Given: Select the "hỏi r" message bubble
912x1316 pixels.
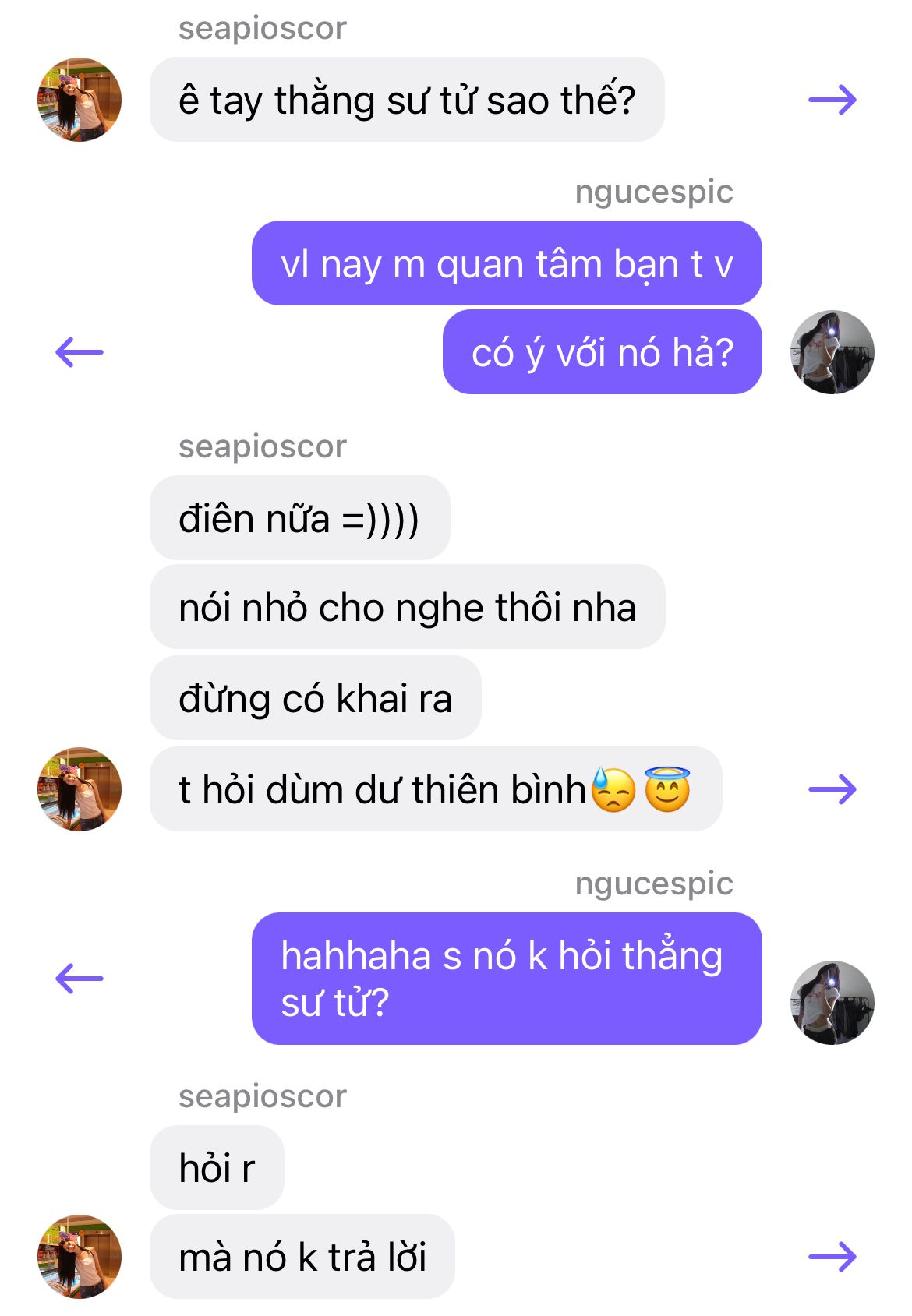Looking at the screenshot, I should click(217, 1168).
